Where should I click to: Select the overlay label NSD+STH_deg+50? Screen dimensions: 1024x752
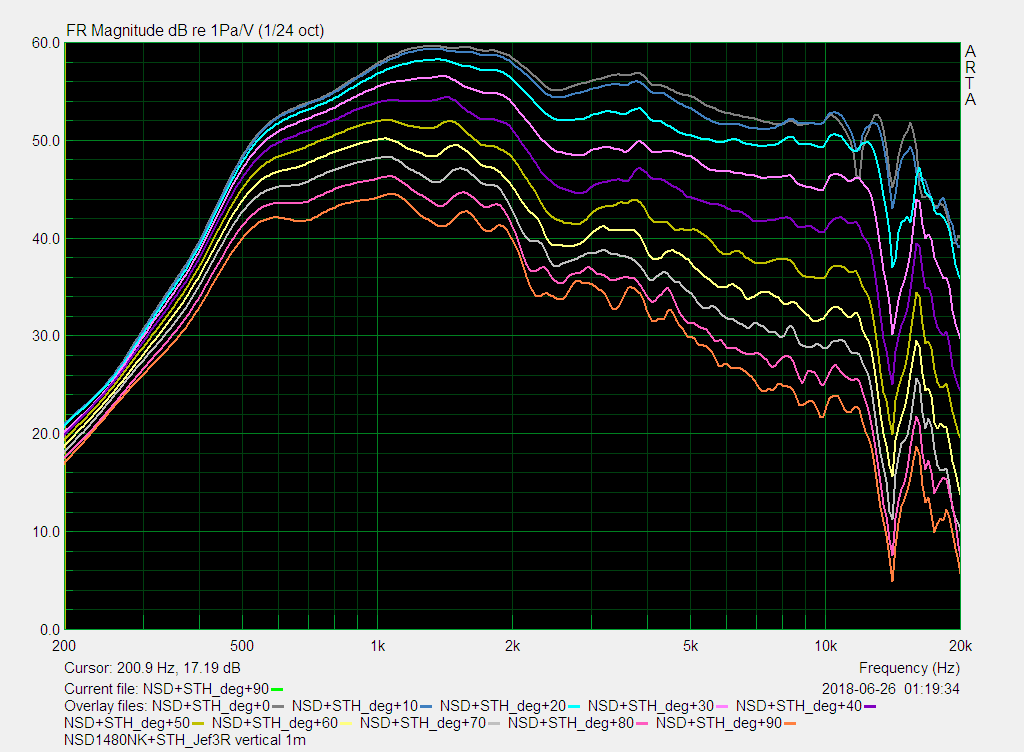(x=127, y=723)
